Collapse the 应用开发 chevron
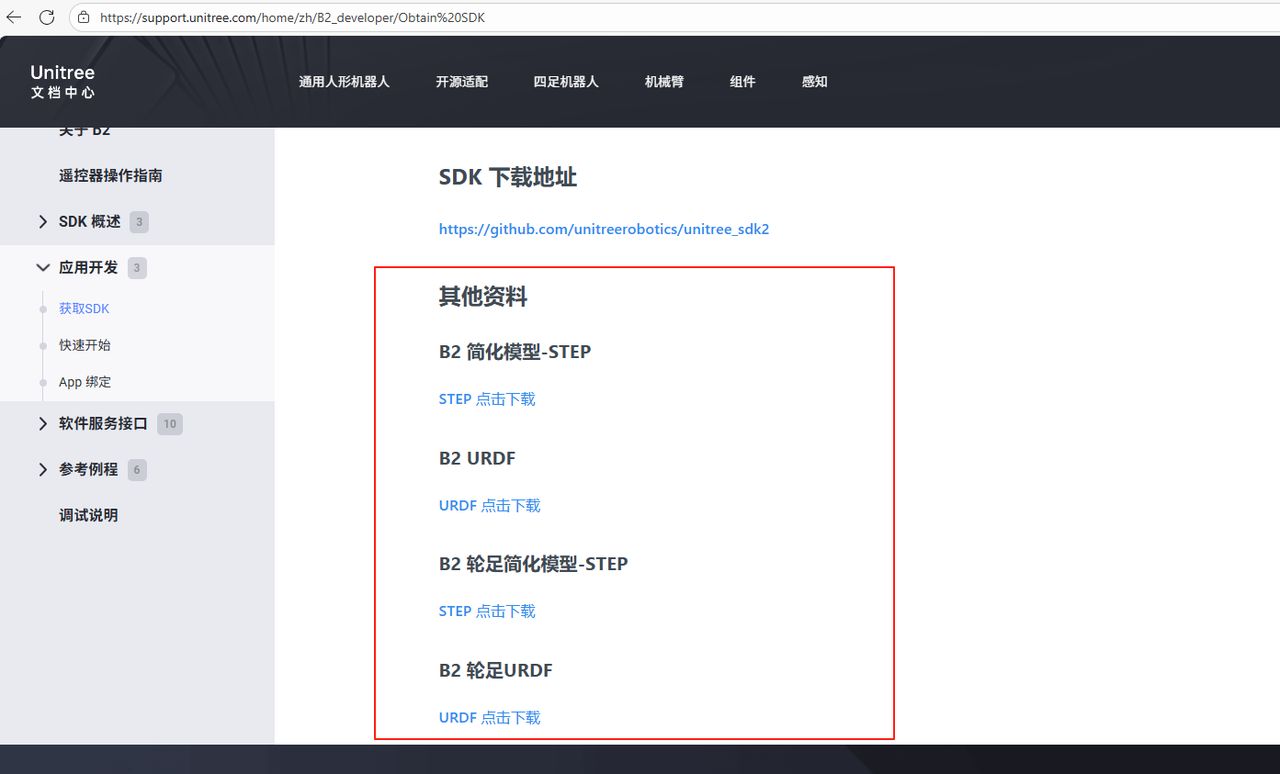Viewport: 1280px width, 774px height. [x=42, y=268]
